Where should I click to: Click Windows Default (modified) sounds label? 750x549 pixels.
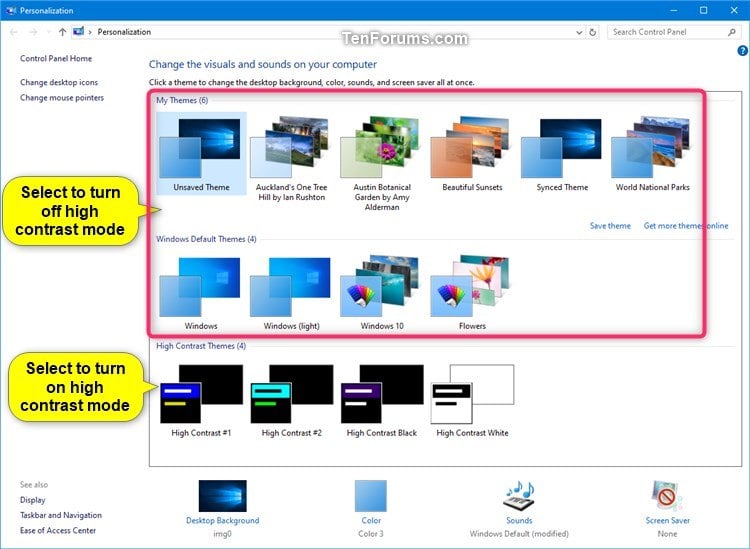point(519,534)
